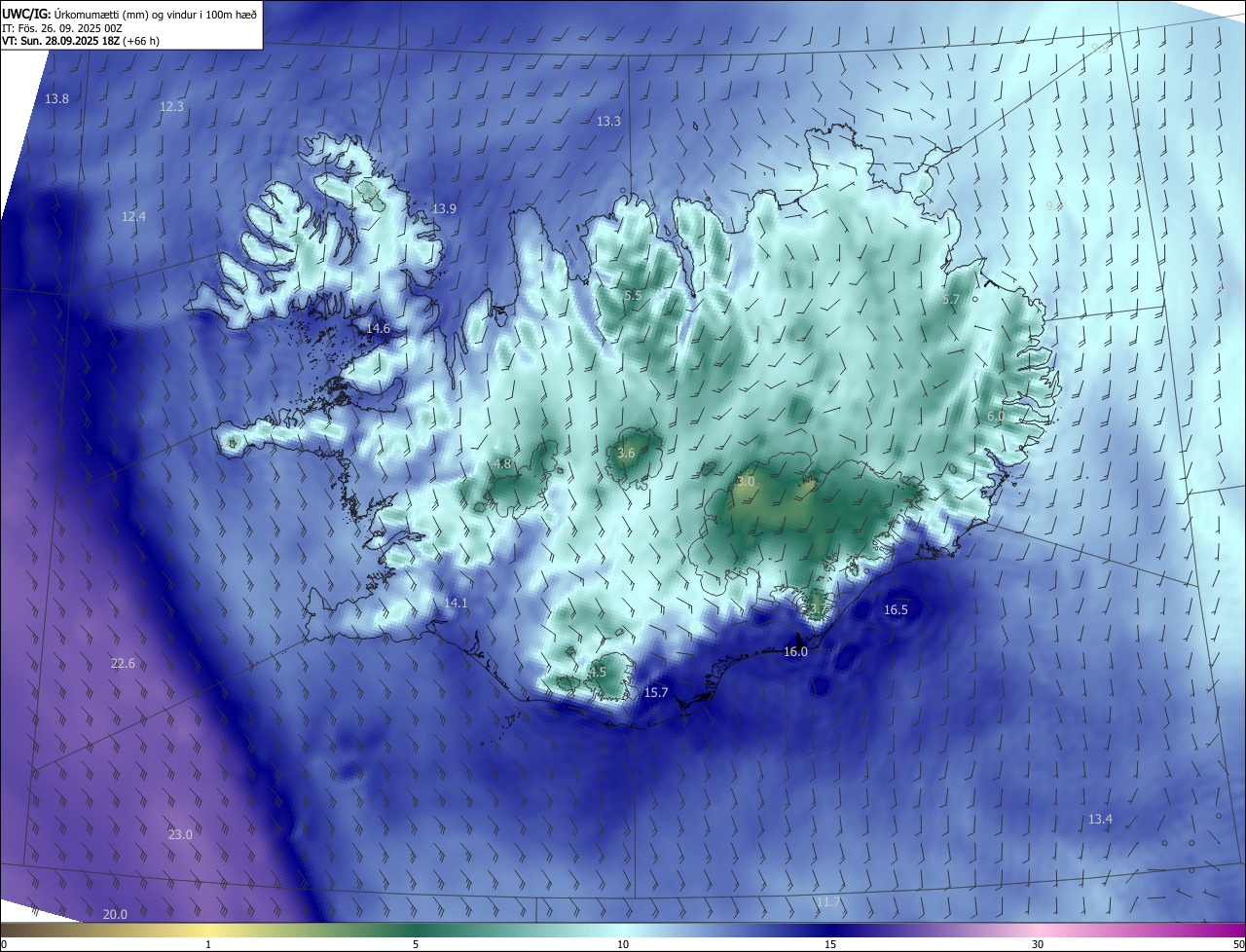
Task: Click the colour scale tick labelled 1
Action: [x=208, y=944]
